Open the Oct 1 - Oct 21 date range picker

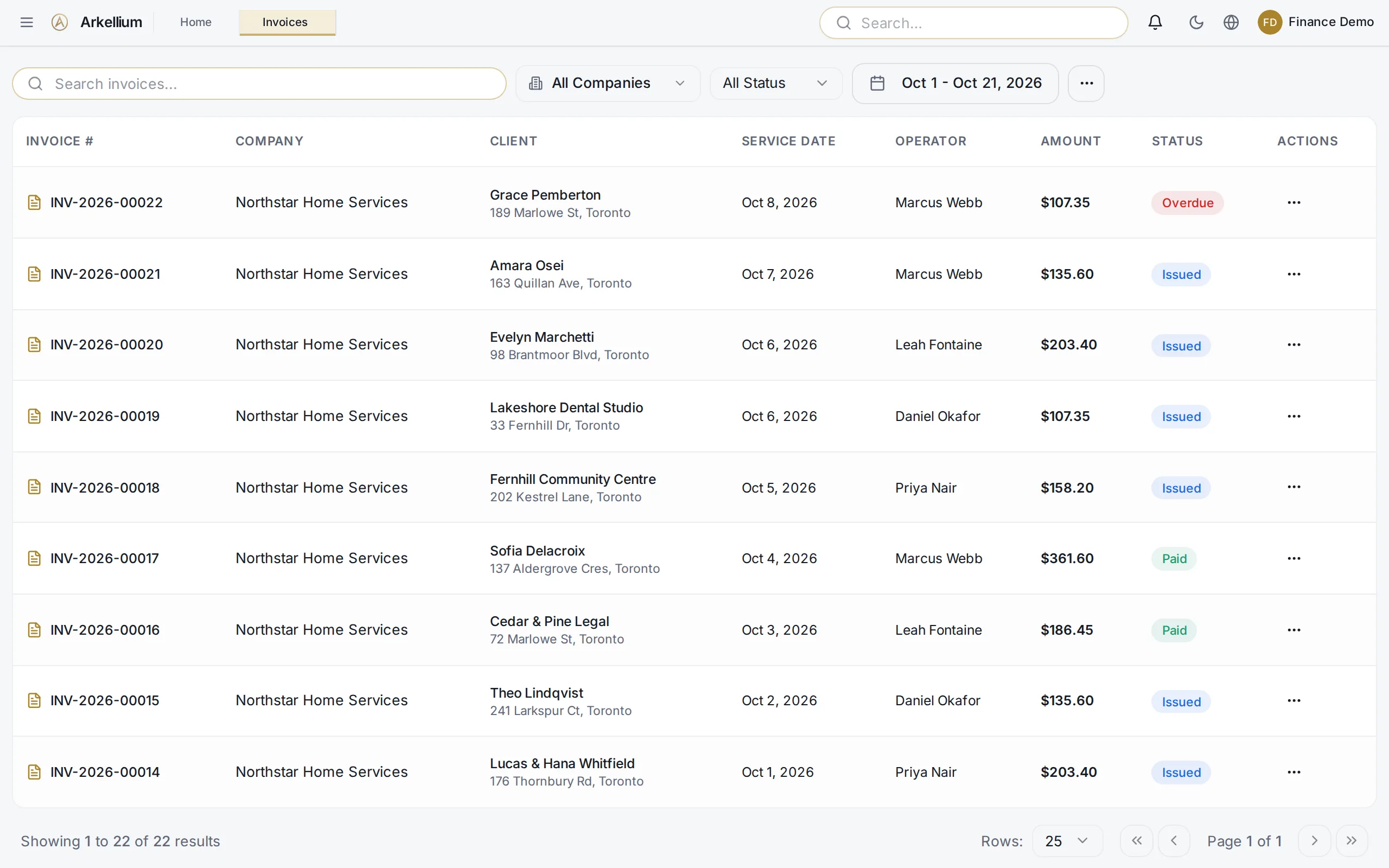(x=955, y=83)
